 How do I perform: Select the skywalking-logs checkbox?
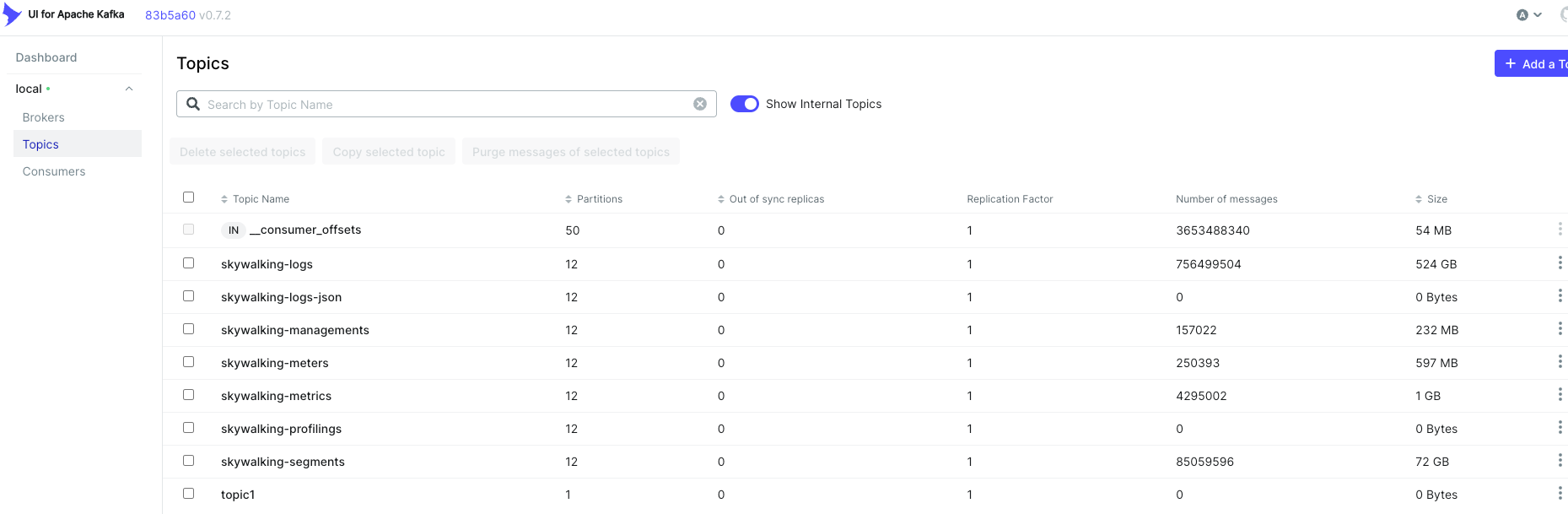pyautogui.click(x=188, y=263)
